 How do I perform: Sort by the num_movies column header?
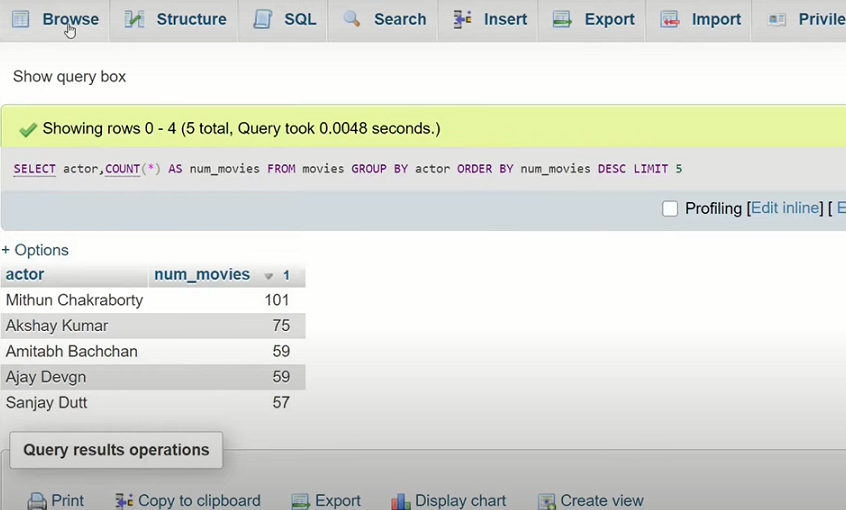pos(202,275)
